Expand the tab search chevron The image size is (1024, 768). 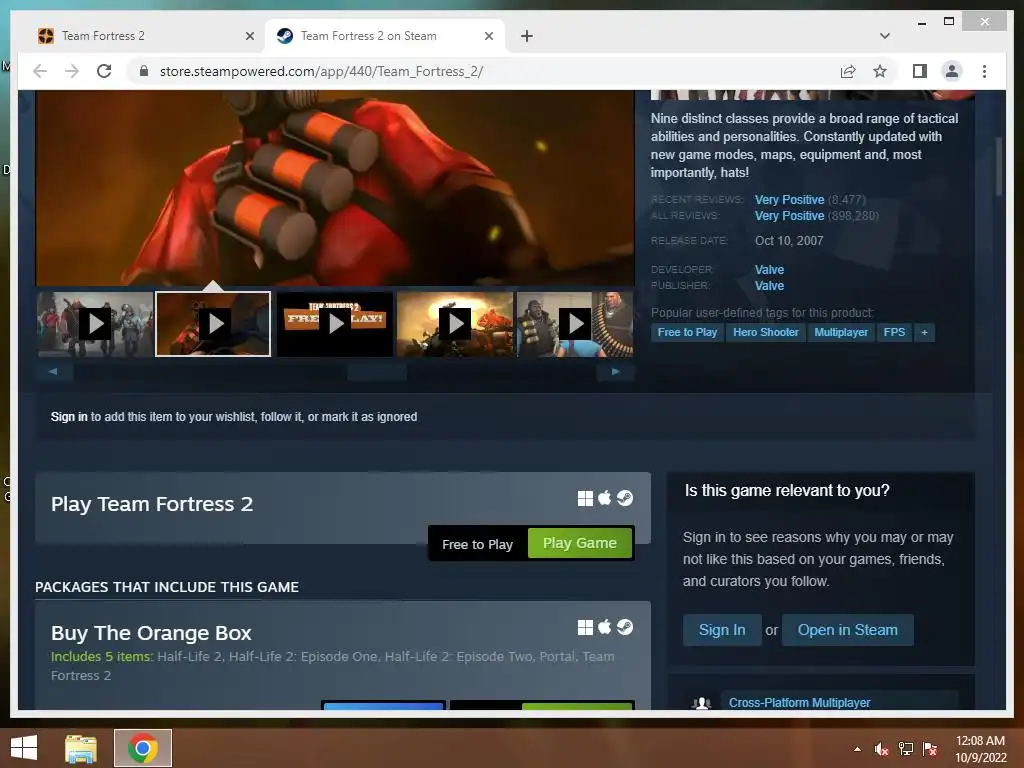point(885,36)
